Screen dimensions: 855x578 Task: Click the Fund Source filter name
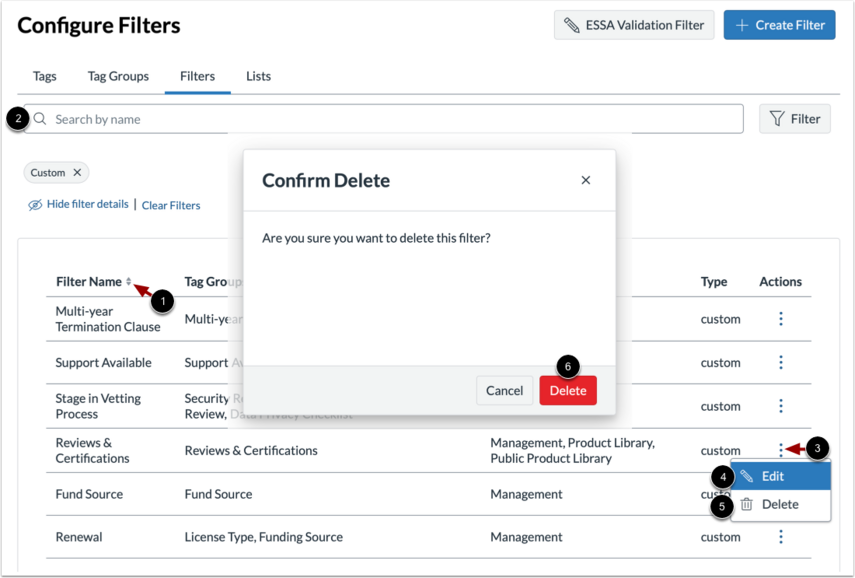coord(89,494)
